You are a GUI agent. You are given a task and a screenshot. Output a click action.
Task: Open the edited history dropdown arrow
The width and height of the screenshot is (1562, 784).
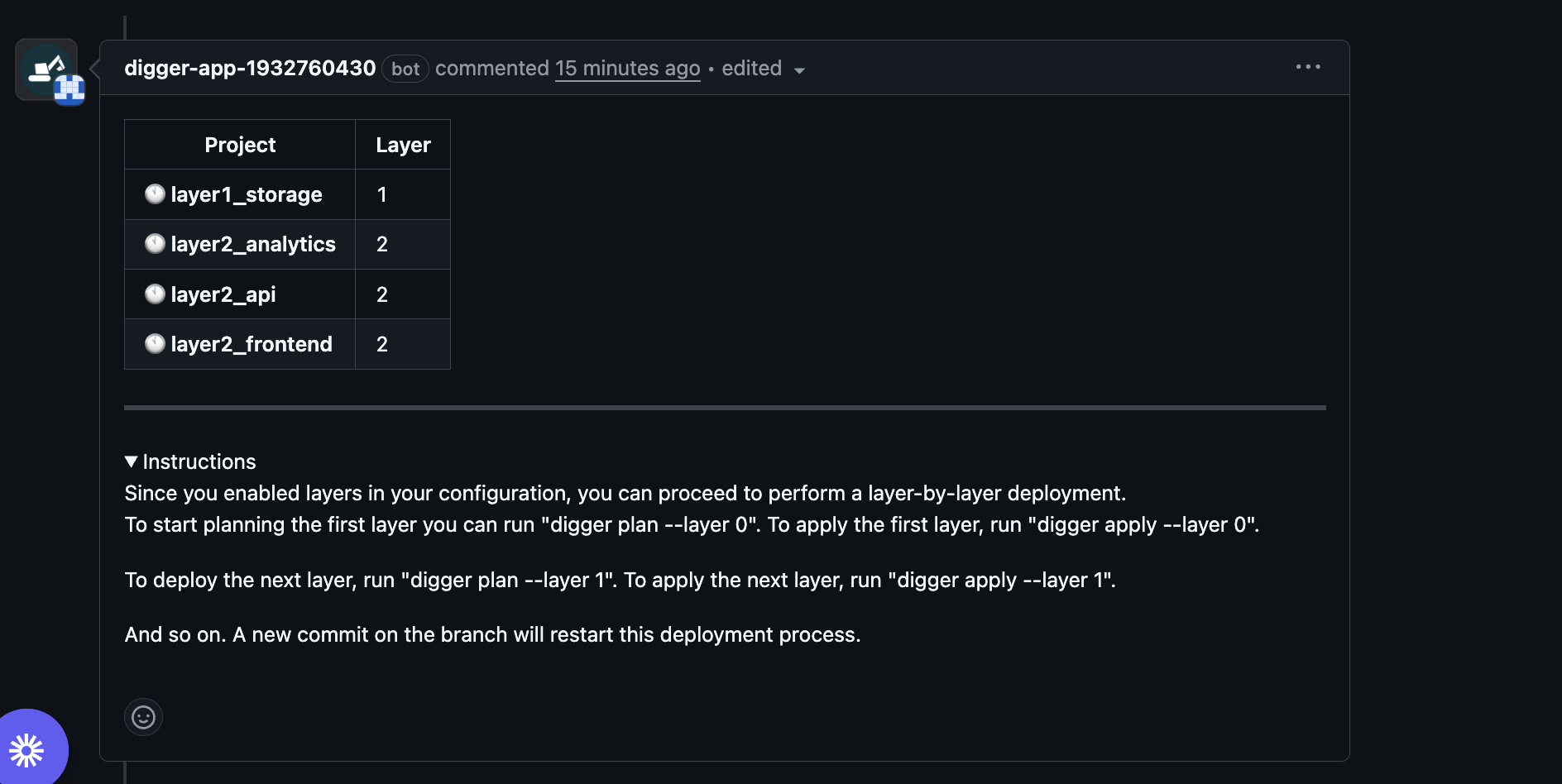click(799, 70)
